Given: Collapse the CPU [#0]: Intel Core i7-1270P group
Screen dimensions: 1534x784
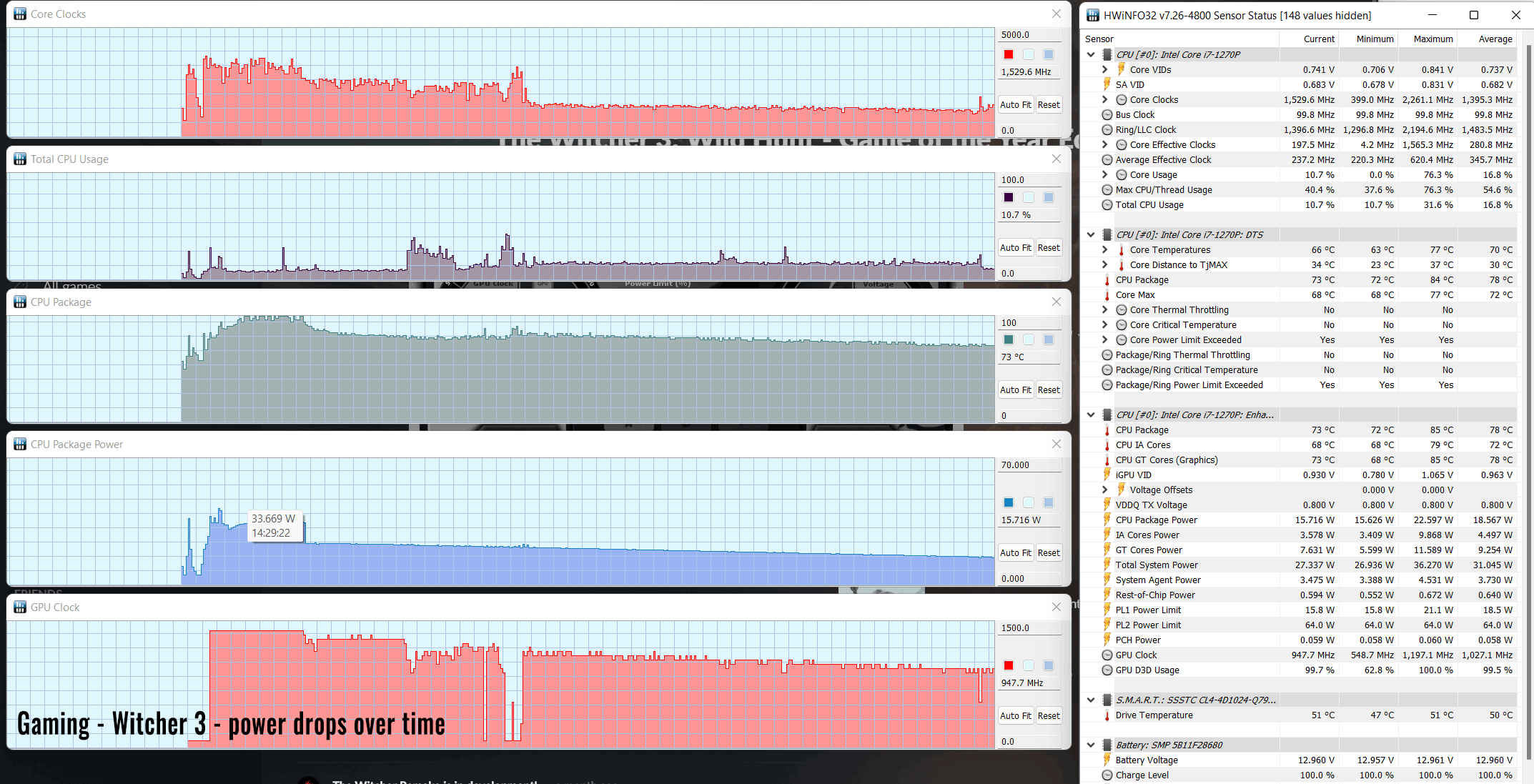Looking at the screenshot, I should point(1091,54).
